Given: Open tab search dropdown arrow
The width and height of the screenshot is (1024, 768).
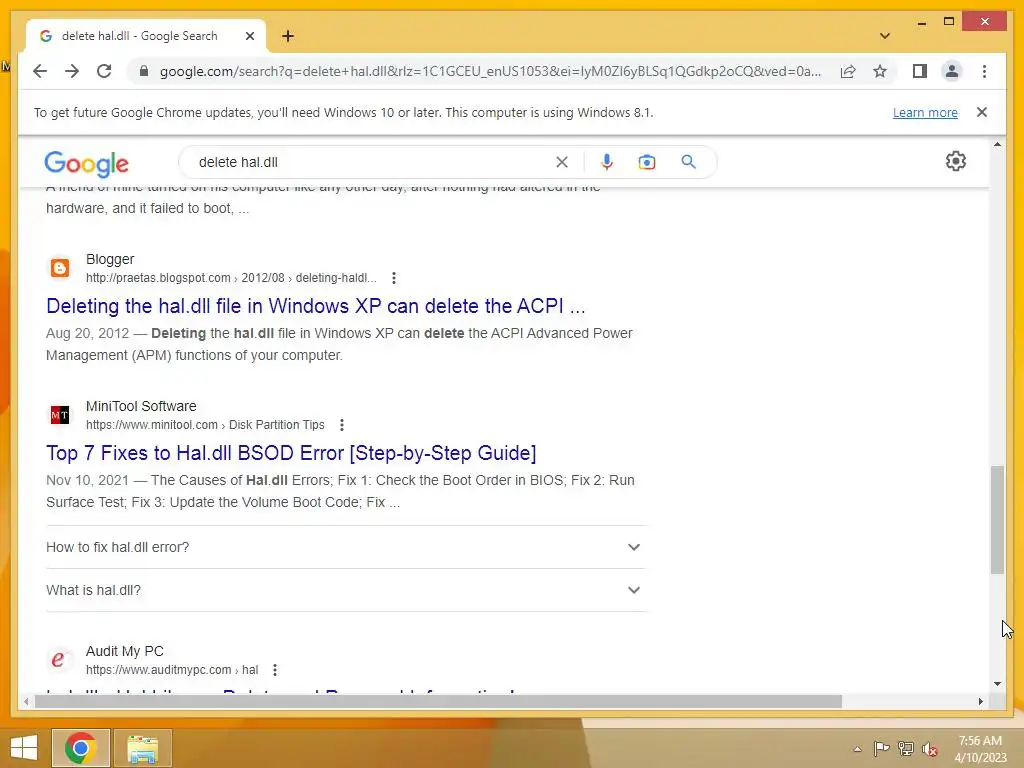Looking at the screenshot, I should (884, 36).
